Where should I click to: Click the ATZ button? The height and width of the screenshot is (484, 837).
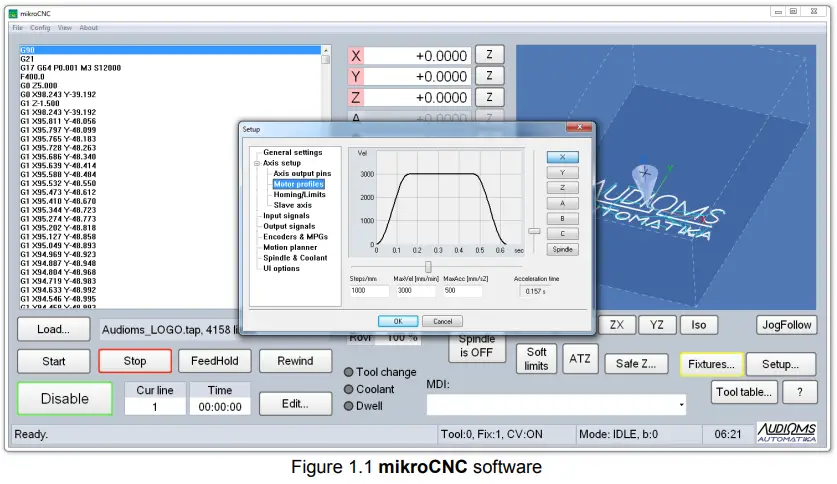tap(580, 359)
